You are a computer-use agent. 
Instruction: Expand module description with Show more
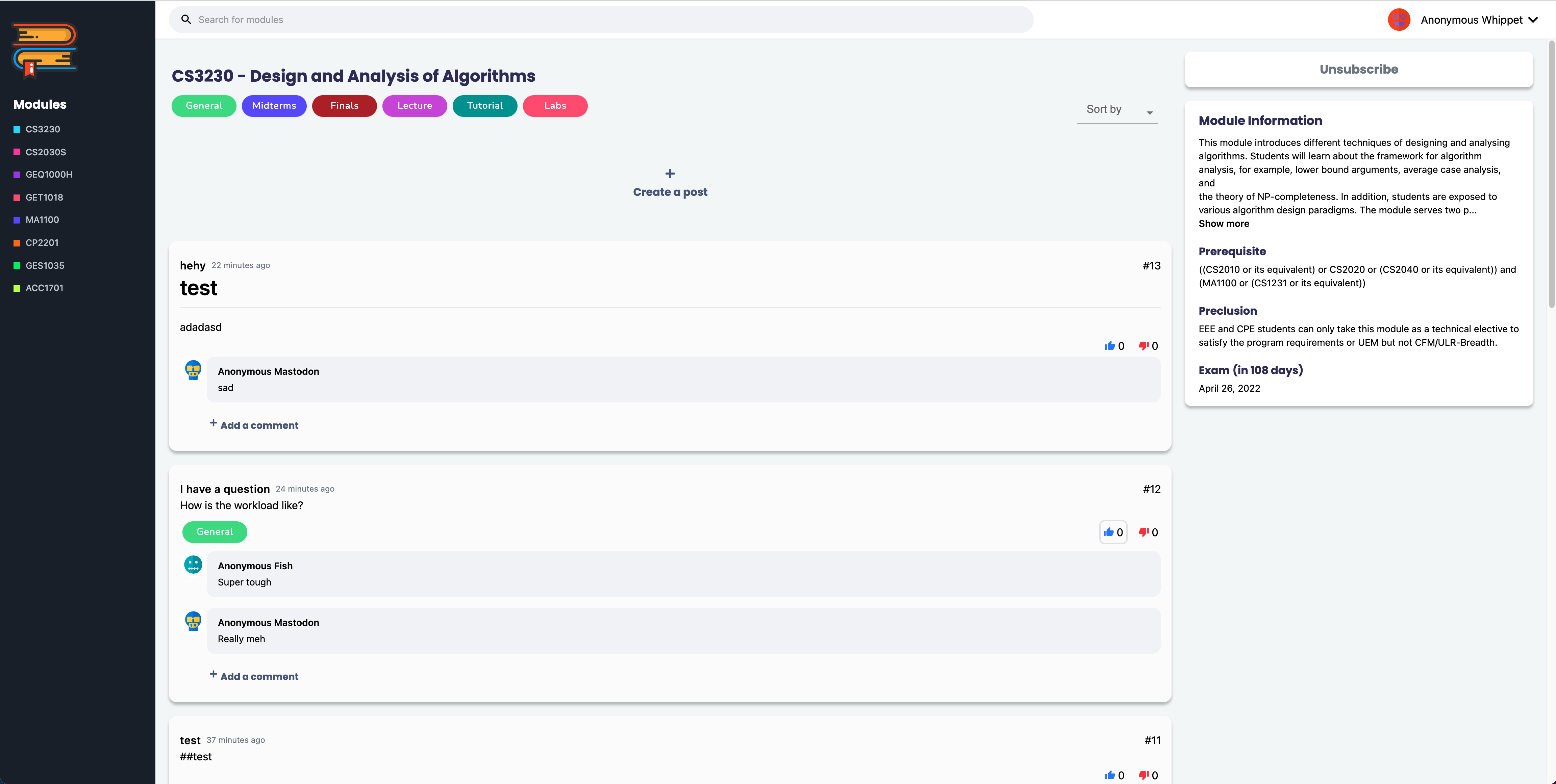(1224, 223)
